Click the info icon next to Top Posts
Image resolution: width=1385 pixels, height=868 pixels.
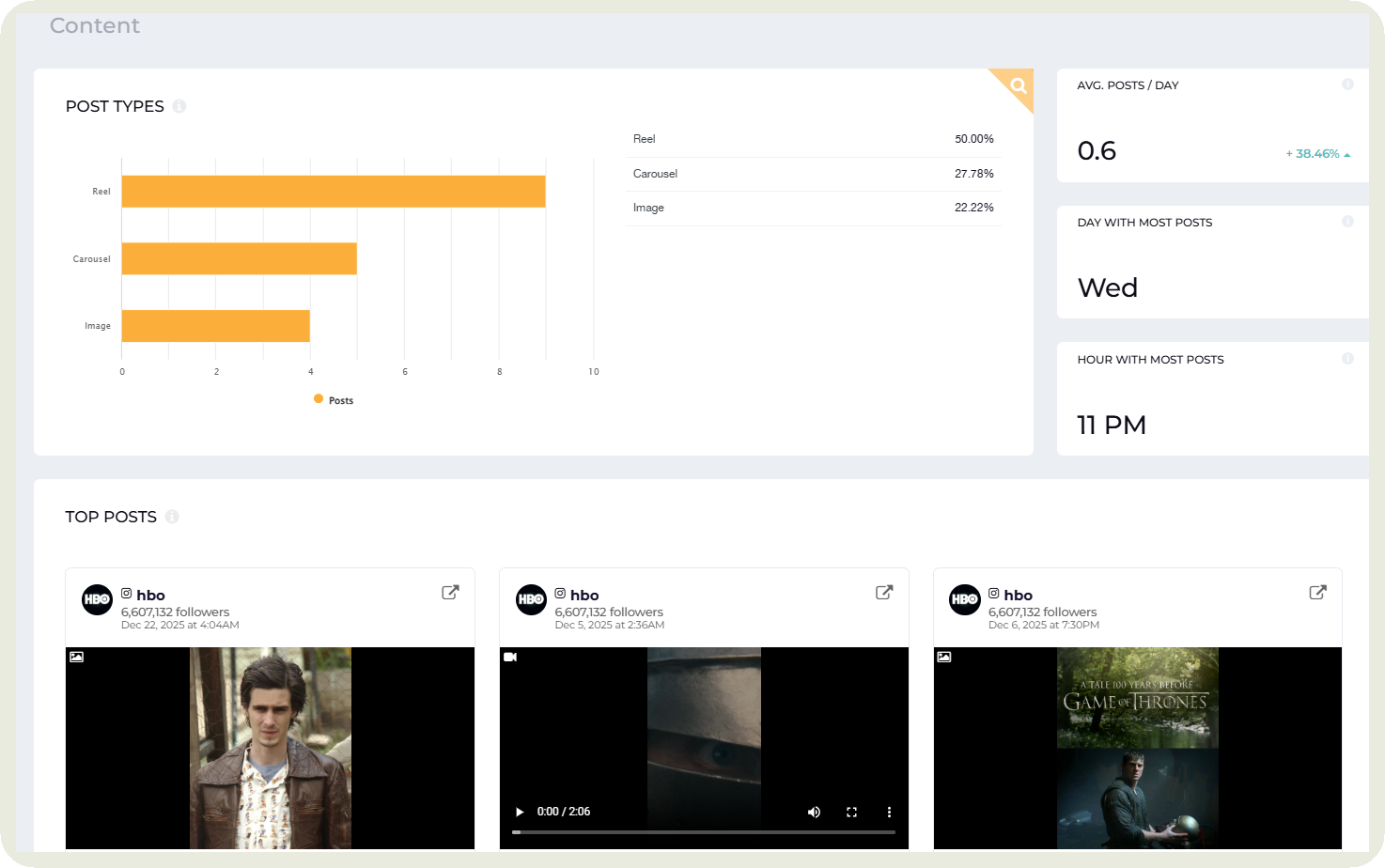pos(172,516)
